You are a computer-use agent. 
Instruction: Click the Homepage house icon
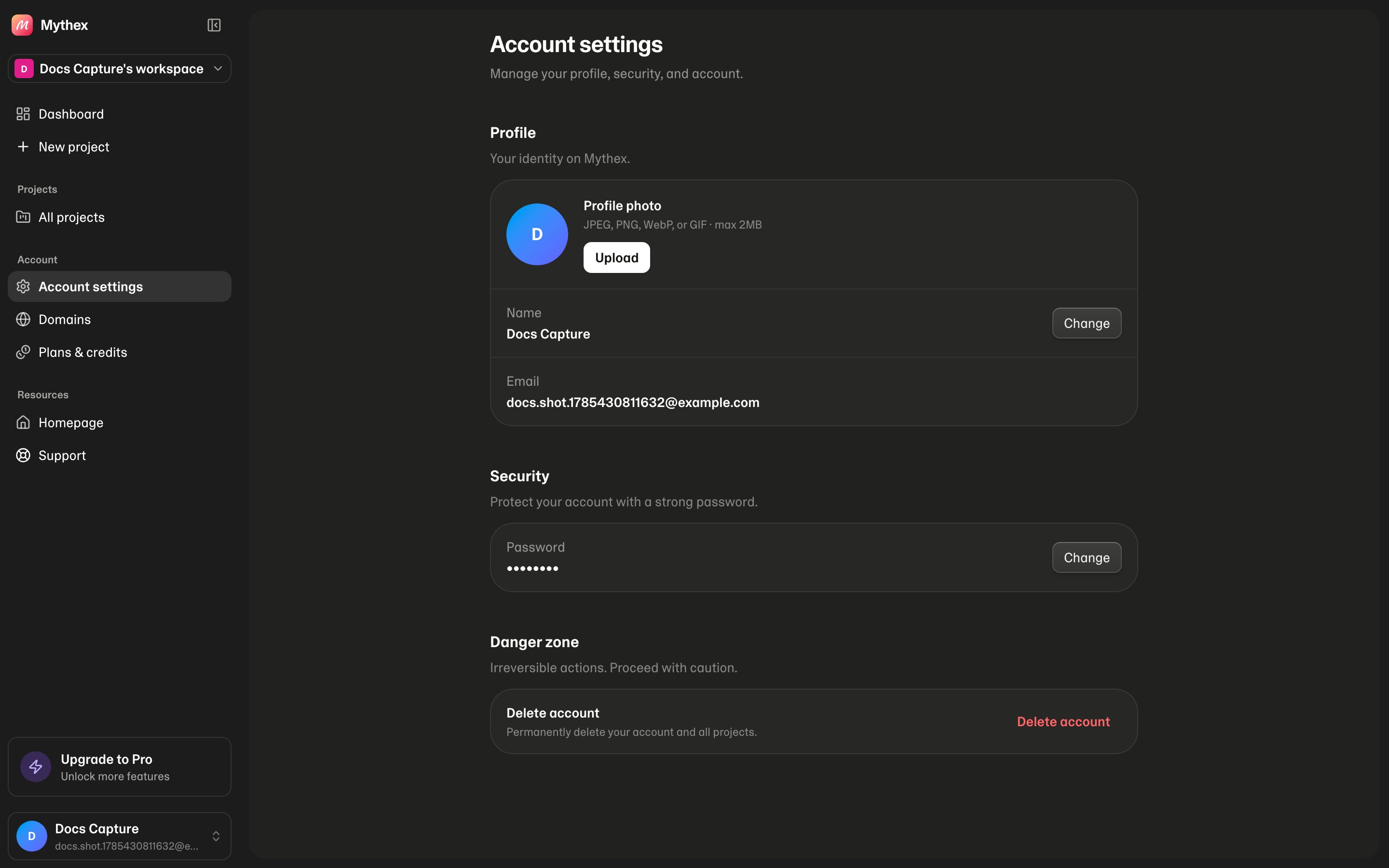[x=23, y=422]
